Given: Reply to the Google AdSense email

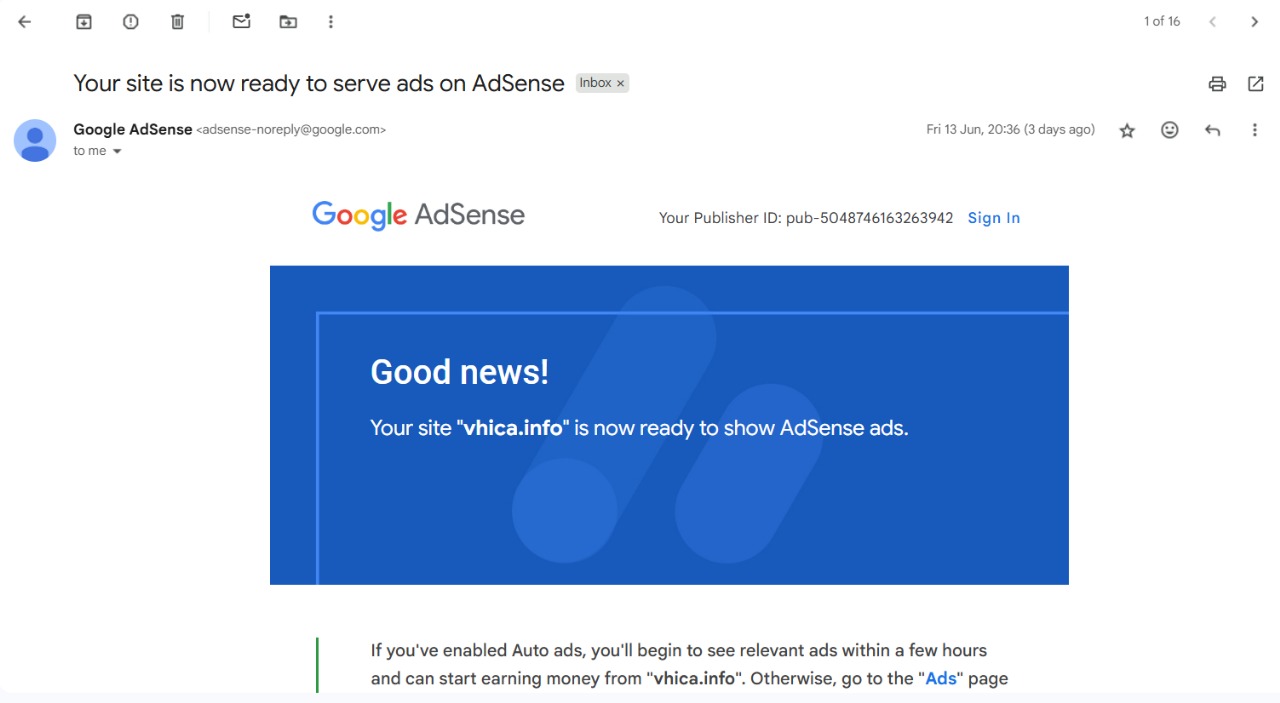Looking at the screenshot, I should (1213, 130).
